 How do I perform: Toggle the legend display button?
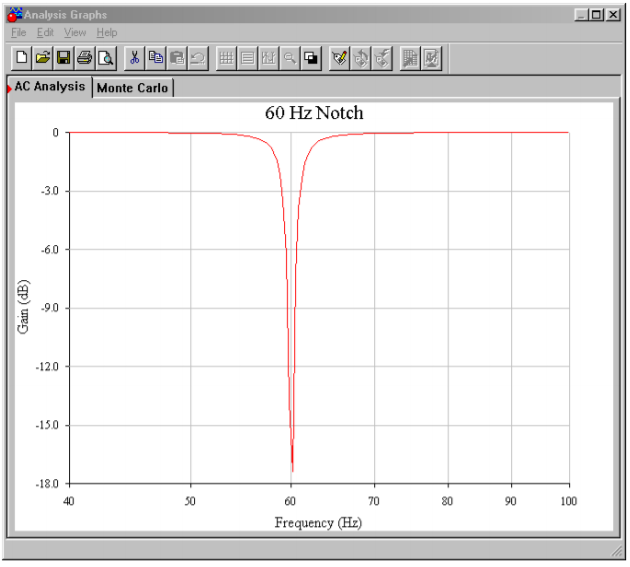[247, 58]
